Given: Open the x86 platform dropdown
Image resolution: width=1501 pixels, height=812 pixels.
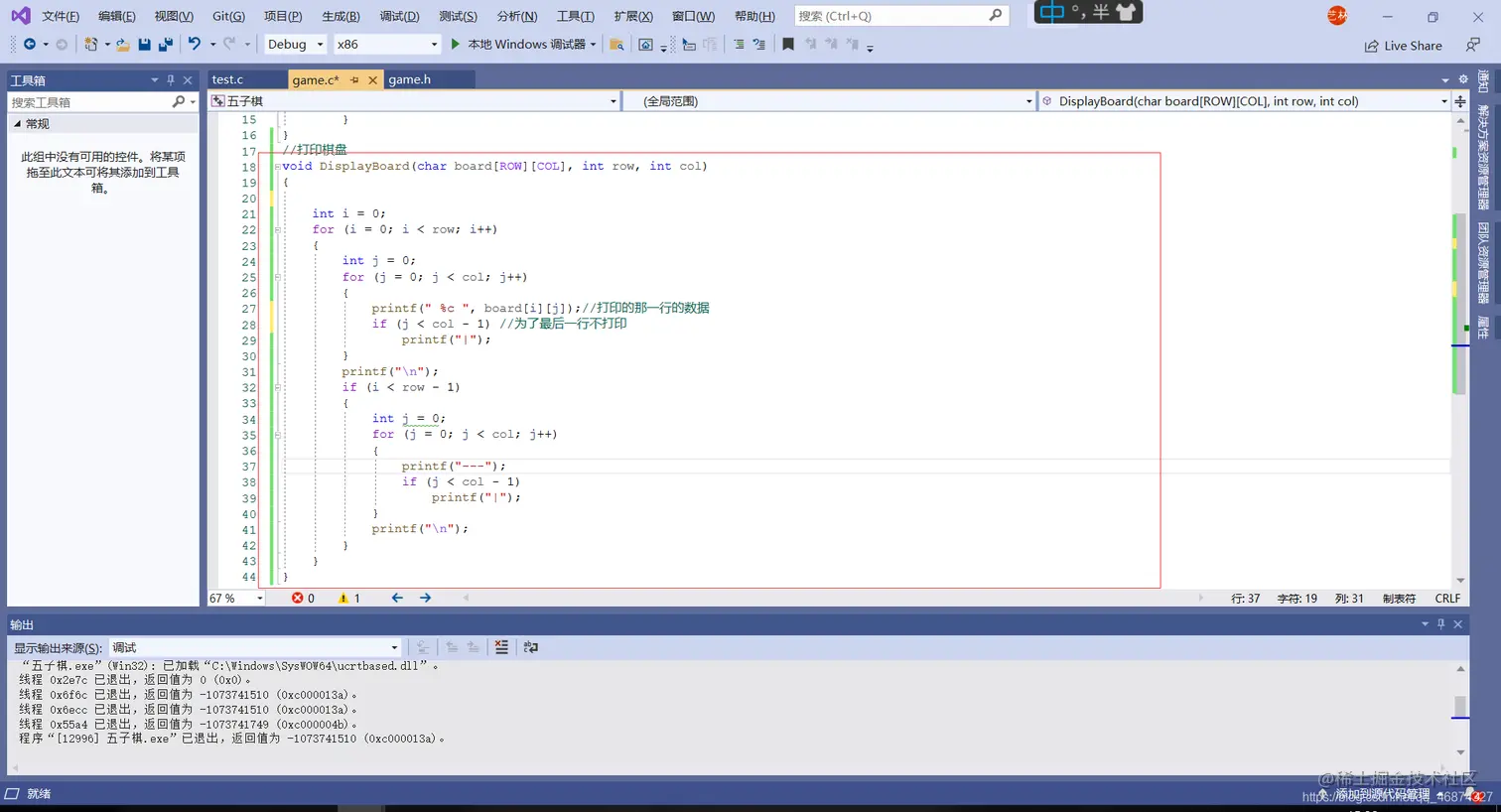Looking at the screenshot, I should click(x=386, y=44).
